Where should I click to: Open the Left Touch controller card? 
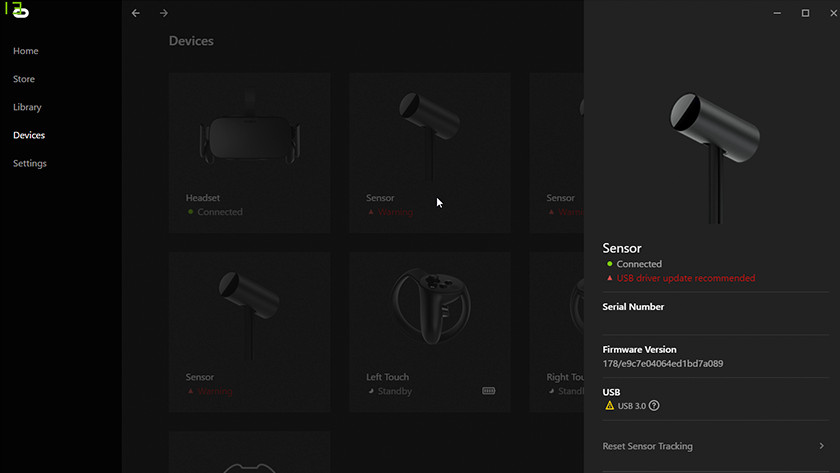tap(429, 331)
